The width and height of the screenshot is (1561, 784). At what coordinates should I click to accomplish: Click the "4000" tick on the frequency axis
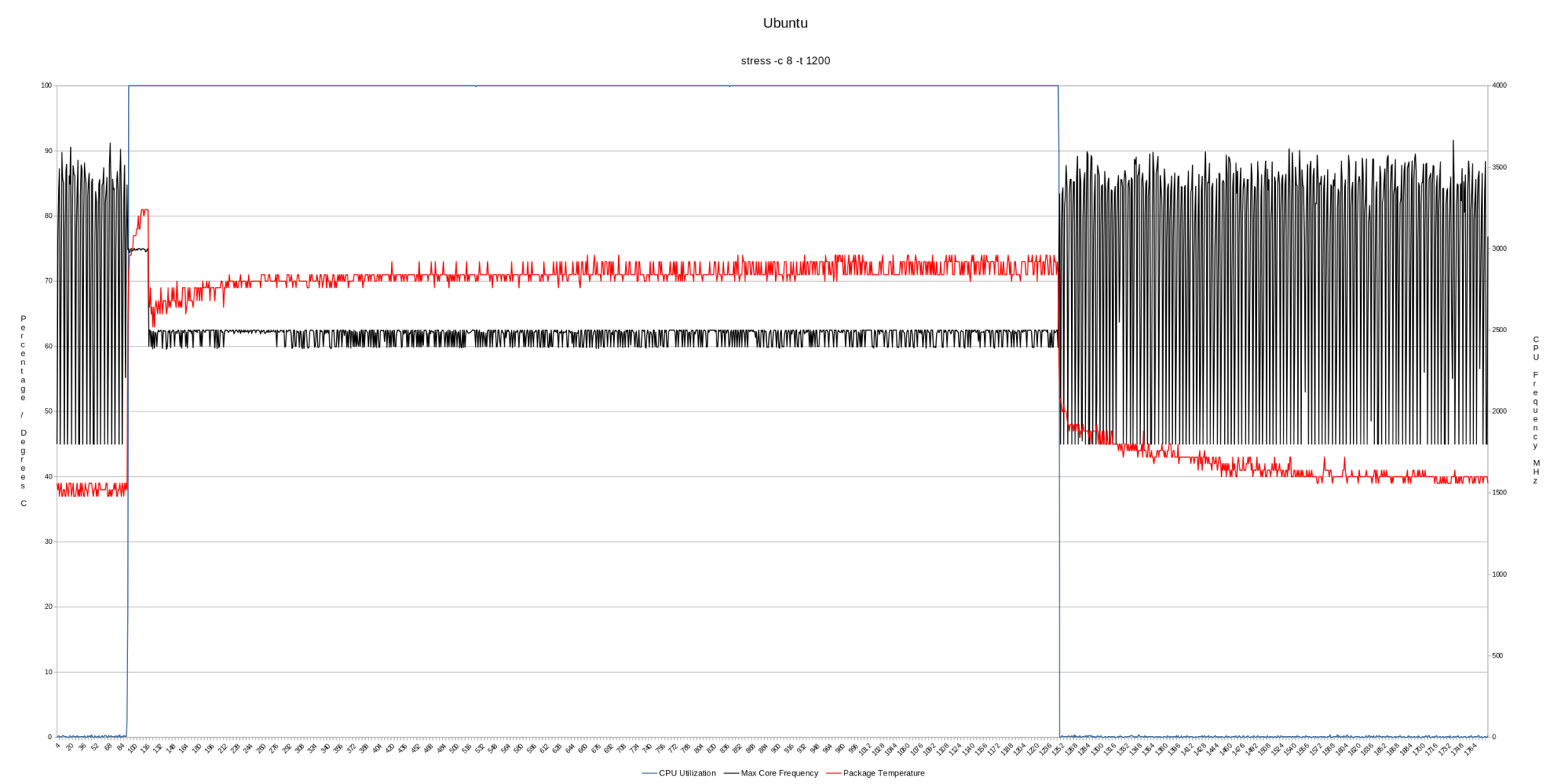pos(1498,85)
